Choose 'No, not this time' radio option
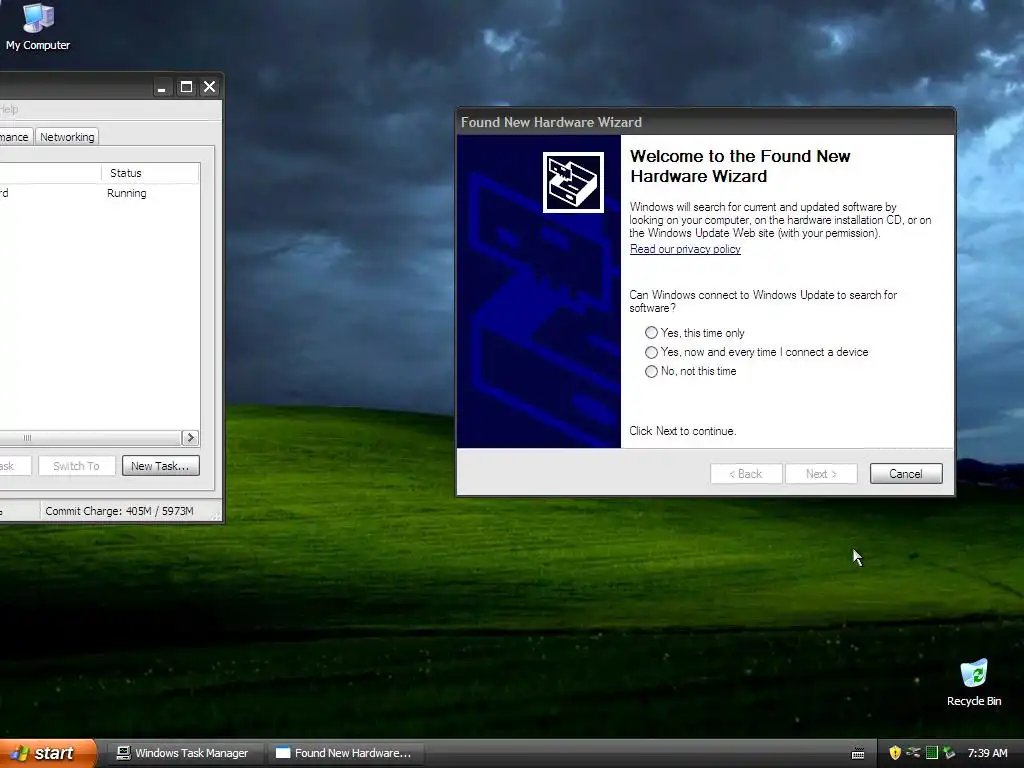The image size is (1024, 768). coord(651,371)
